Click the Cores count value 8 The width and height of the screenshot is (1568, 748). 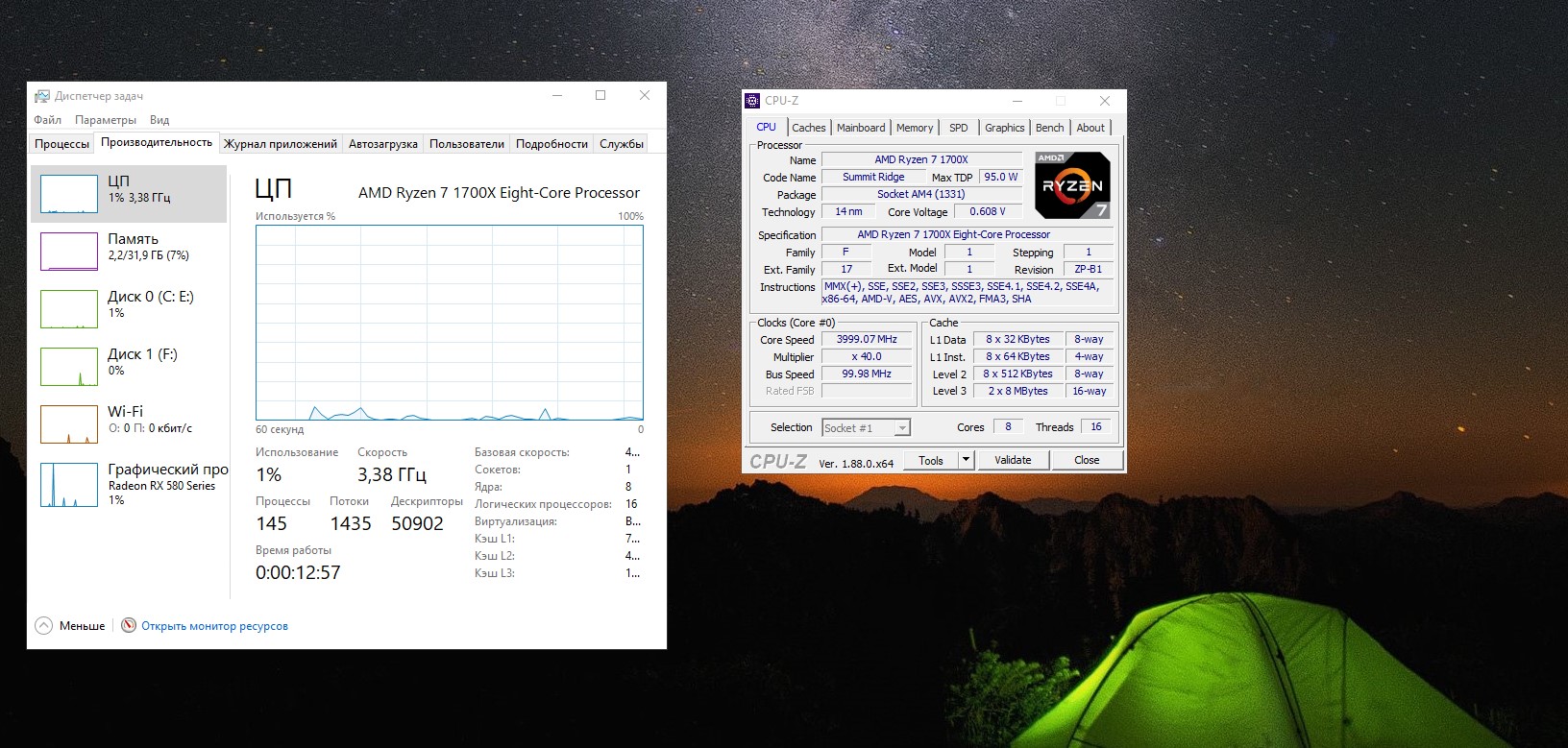(x=1008, y=427)
